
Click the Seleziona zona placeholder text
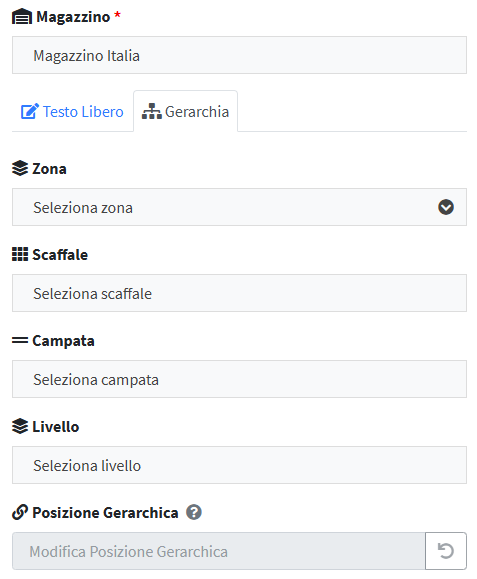coord(83,208)
